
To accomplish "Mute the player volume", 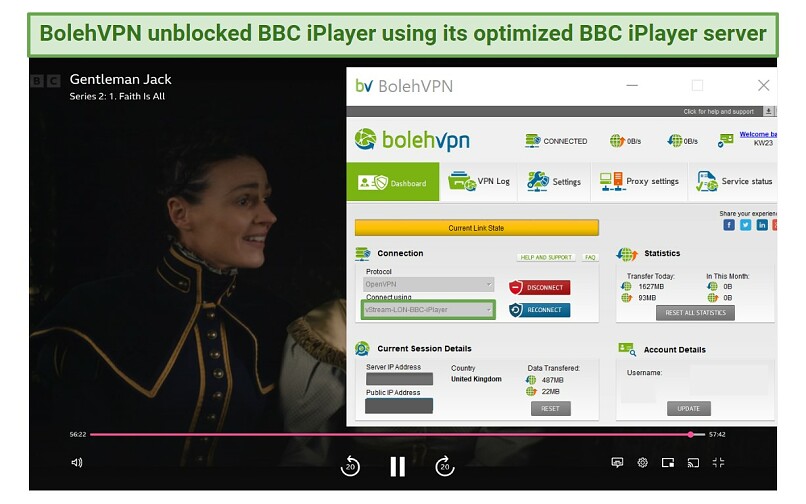I will 77,462.
